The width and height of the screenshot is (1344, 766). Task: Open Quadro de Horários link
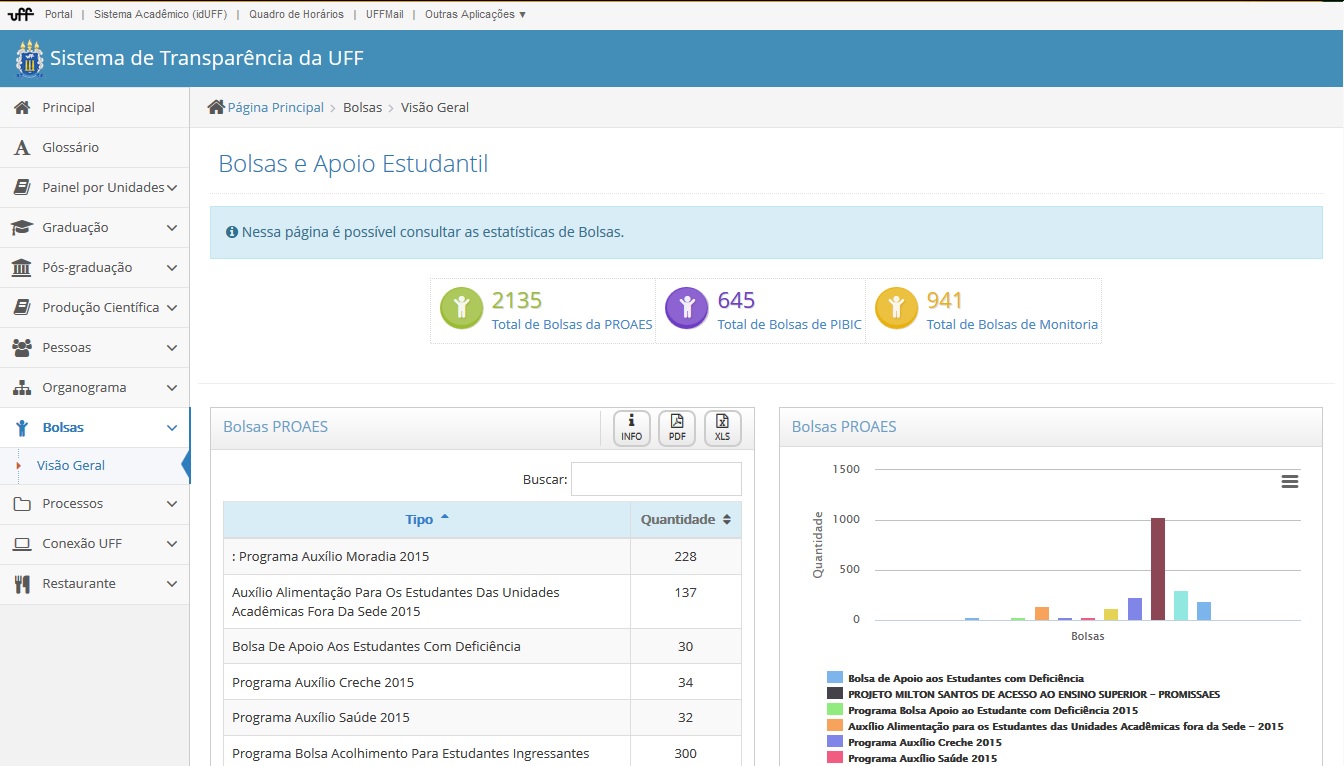click(x=296, y=14)
